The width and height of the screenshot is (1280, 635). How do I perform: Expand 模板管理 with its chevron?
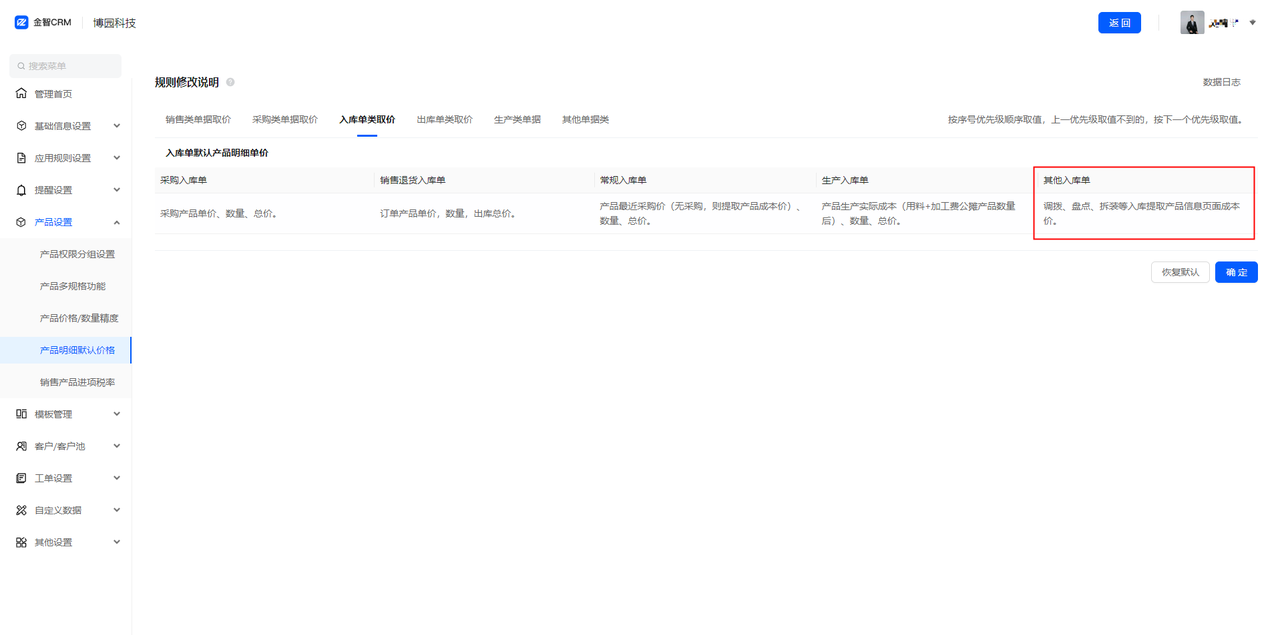pos(117,414)
